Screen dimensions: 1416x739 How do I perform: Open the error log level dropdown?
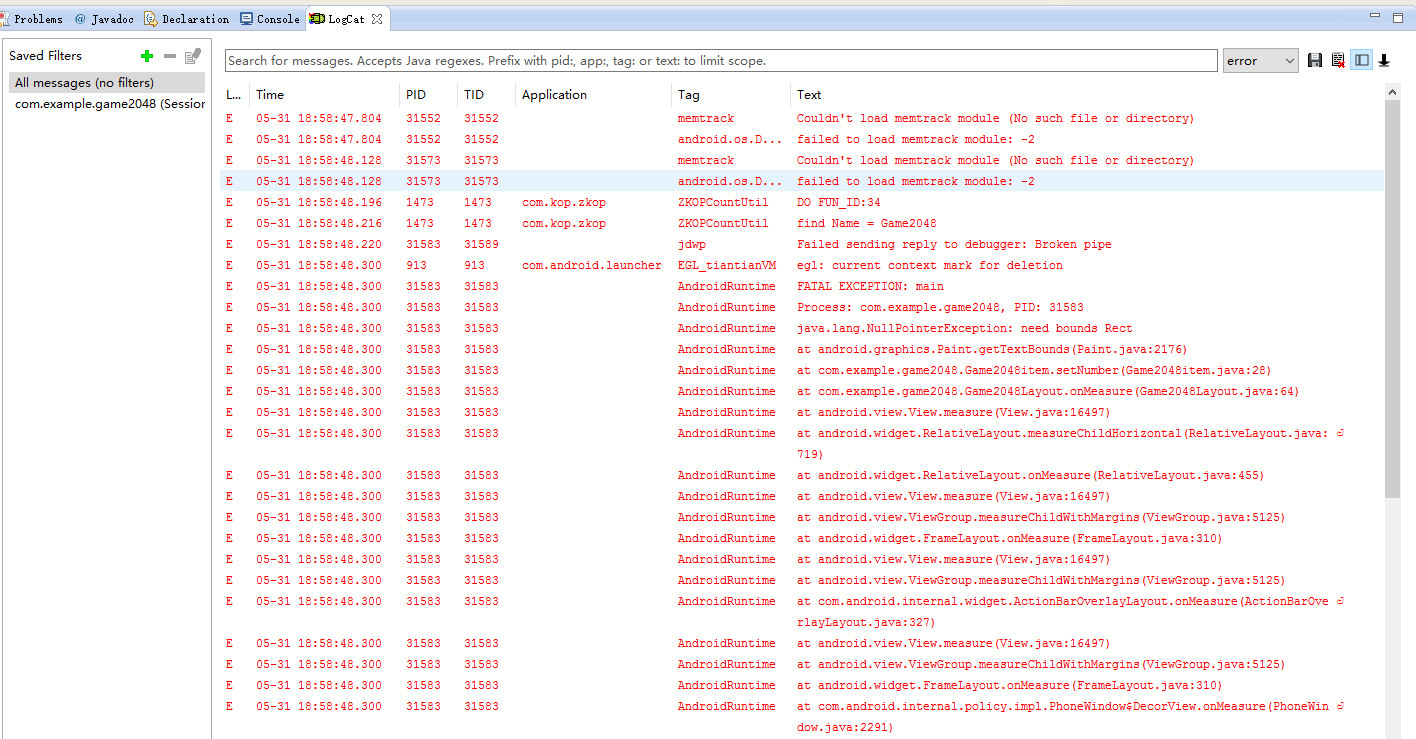(x=1261, y=61)
